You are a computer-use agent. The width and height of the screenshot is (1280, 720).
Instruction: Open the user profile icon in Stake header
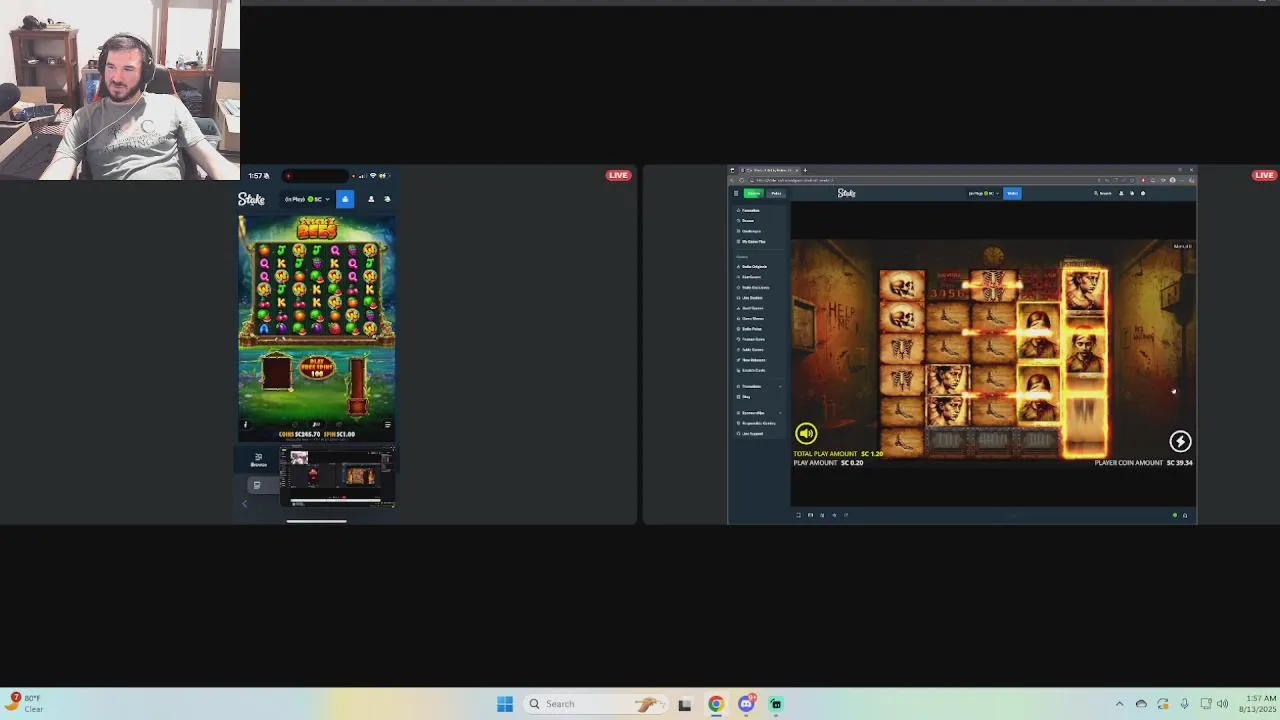click(1121, 193)
